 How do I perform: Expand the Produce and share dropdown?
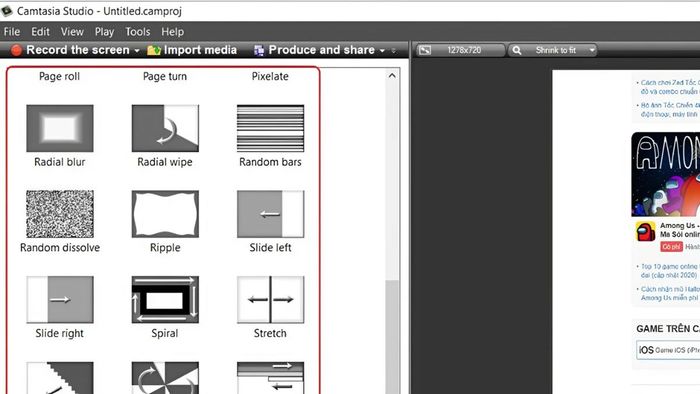[x=383, y=51]
